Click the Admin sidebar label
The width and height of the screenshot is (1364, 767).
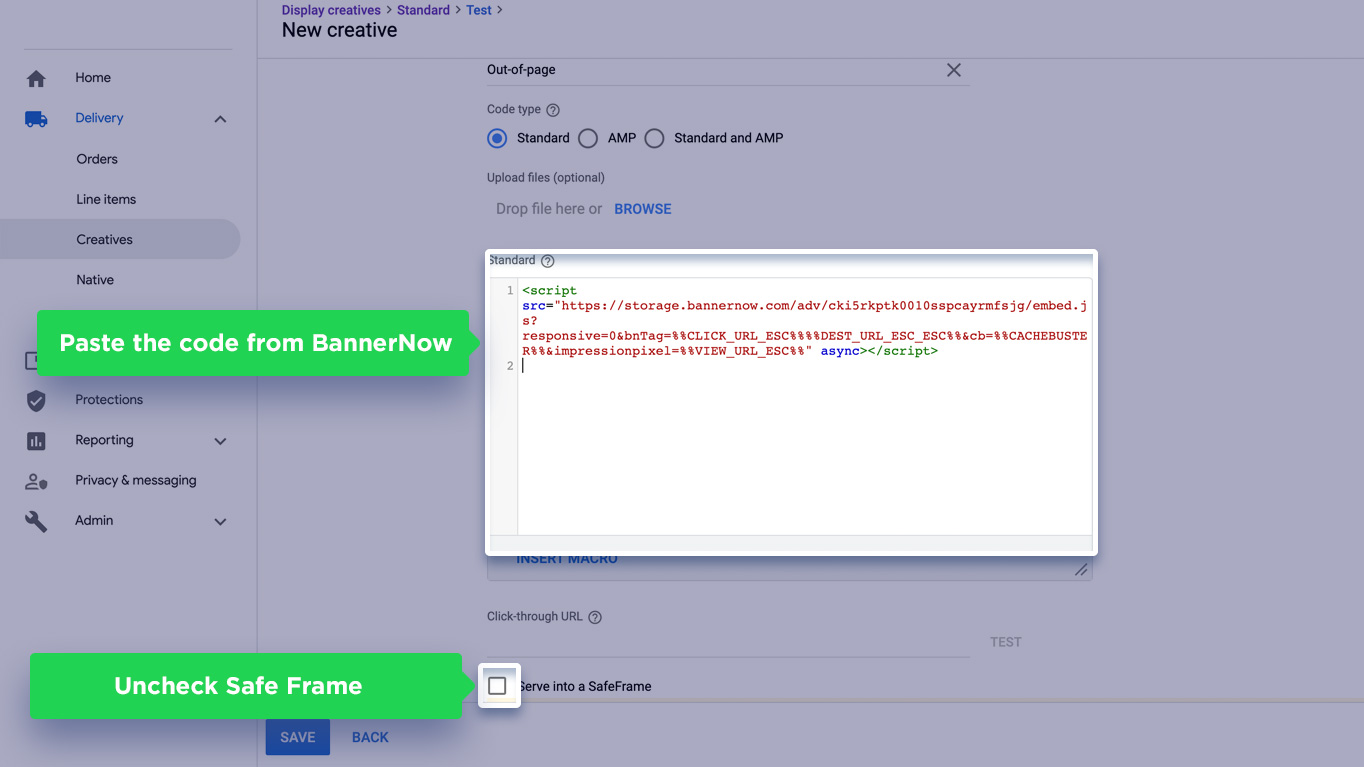[x=94, y=521]
